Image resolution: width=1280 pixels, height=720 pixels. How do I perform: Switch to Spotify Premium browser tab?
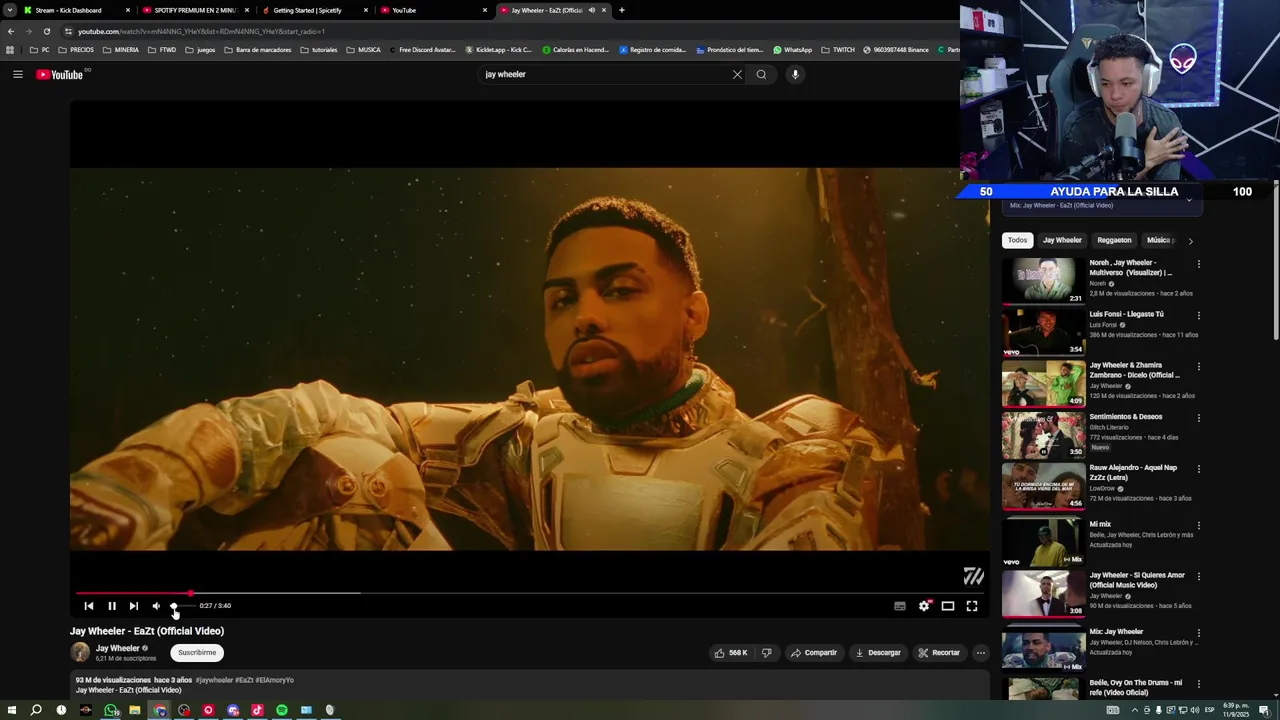[195, 10]
